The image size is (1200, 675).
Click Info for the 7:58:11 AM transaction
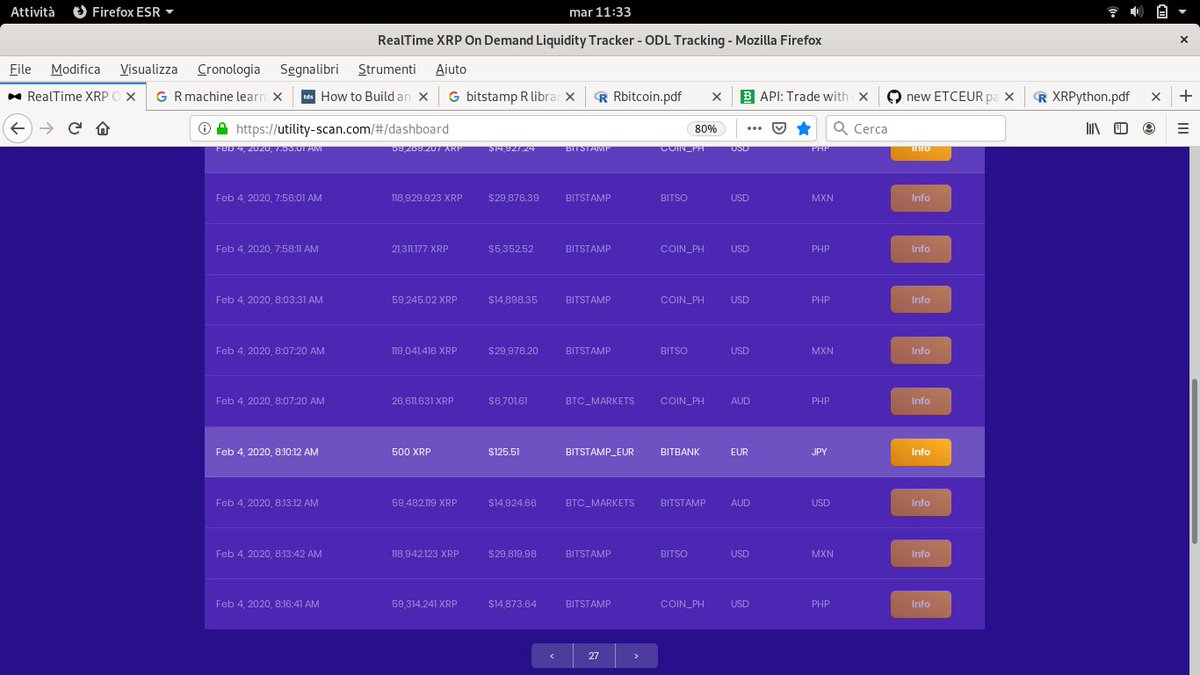[x=921, y=249]
